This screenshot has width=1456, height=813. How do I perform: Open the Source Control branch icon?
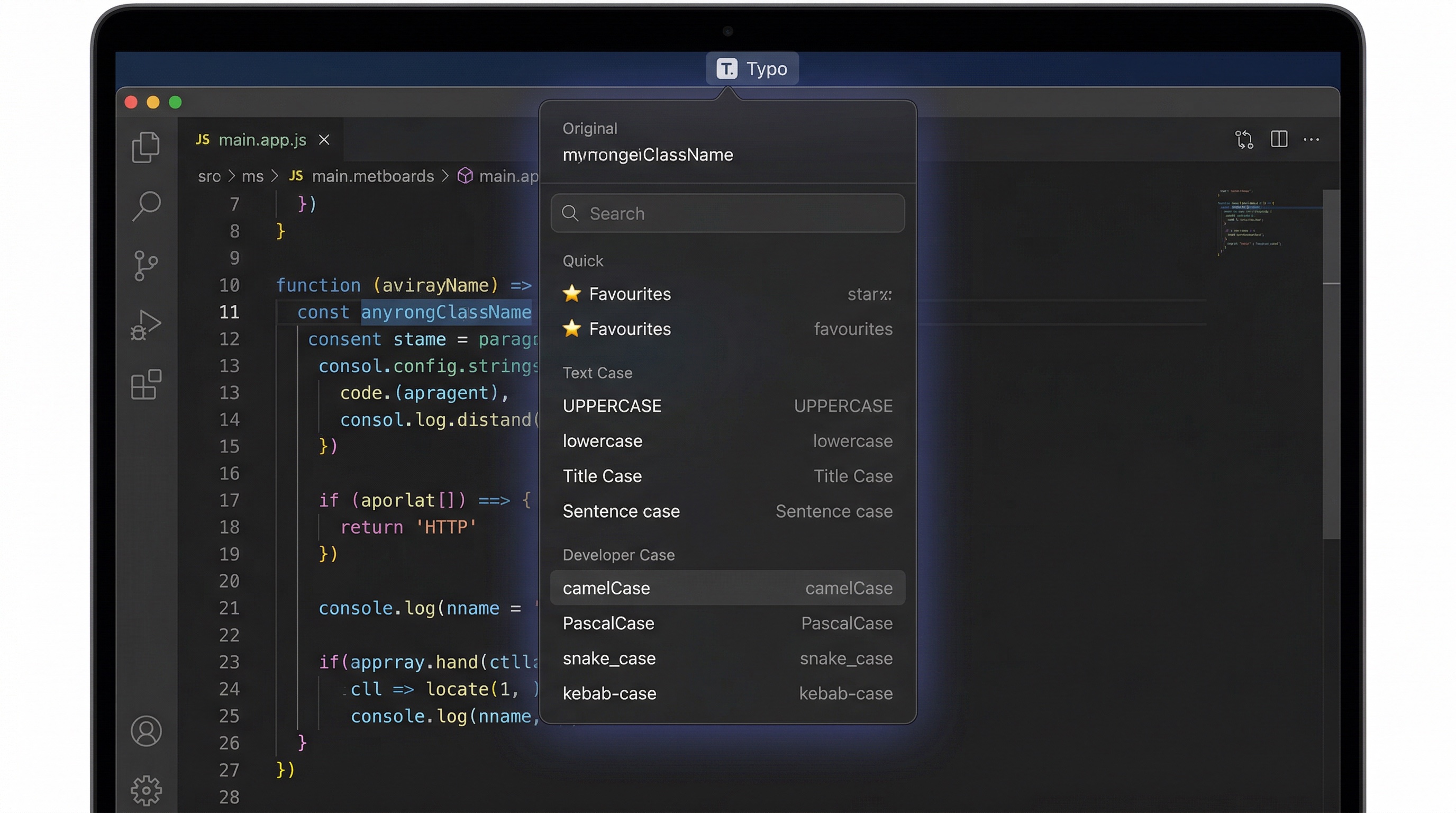[x=146, y=266]
